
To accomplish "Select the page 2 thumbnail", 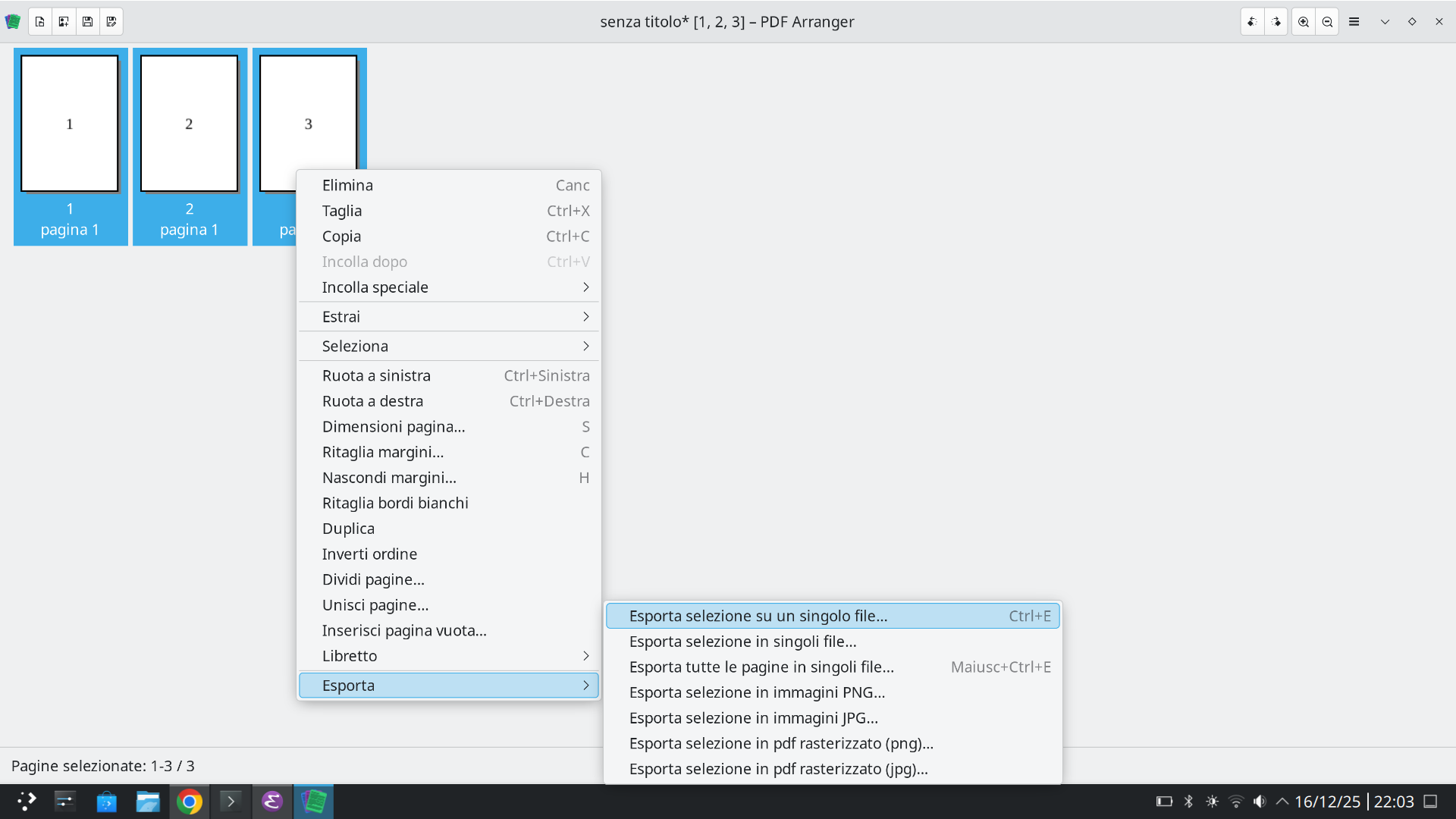I will click(190, 125).
